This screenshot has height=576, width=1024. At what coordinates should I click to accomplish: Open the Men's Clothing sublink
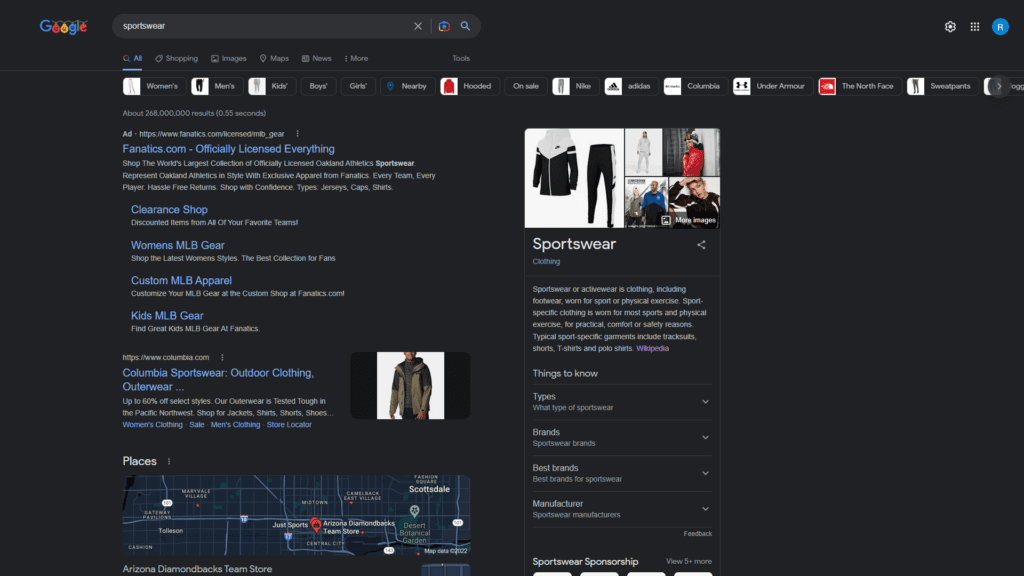coord(235,424)
